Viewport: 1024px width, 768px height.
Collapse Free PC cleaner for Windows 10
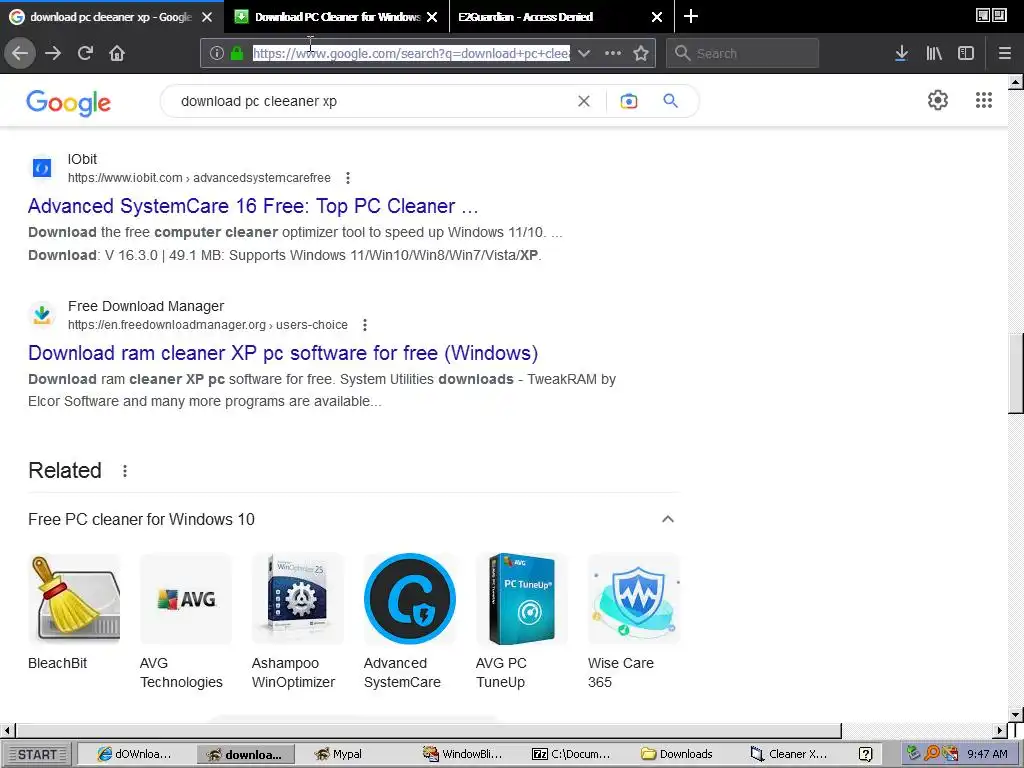pyautogui.click(x=667, y=519)
